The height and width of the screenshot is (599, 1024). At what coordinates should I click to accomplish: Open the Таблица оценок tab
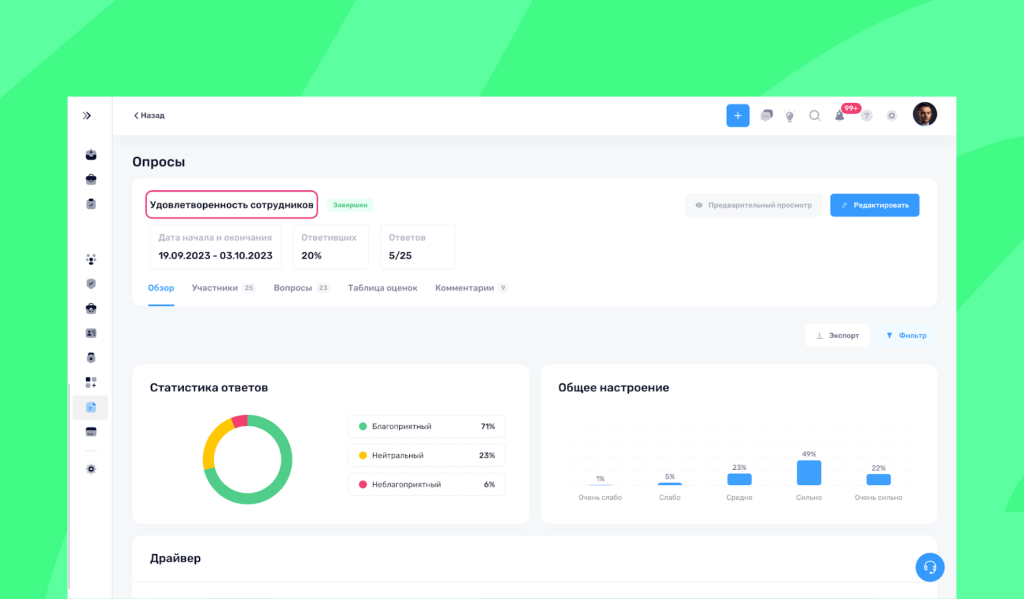click(383, 288)
